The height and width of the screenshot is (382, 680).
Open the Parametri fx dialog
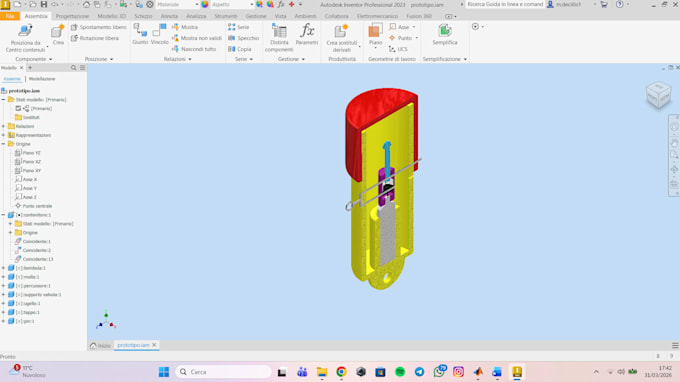307,35
